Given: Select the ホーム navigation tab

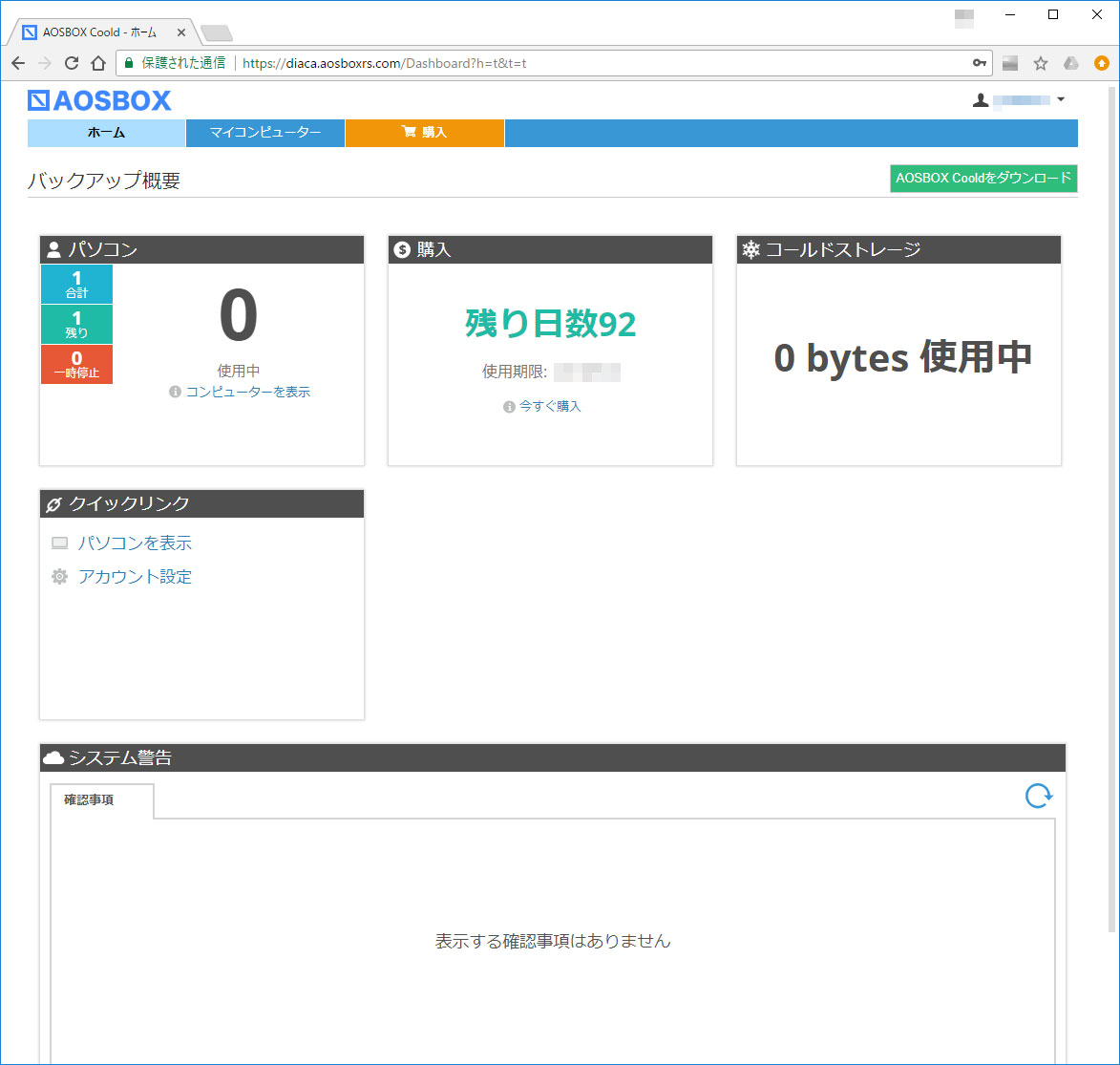Looking at the screenshot, I should [x=106, y=133].
